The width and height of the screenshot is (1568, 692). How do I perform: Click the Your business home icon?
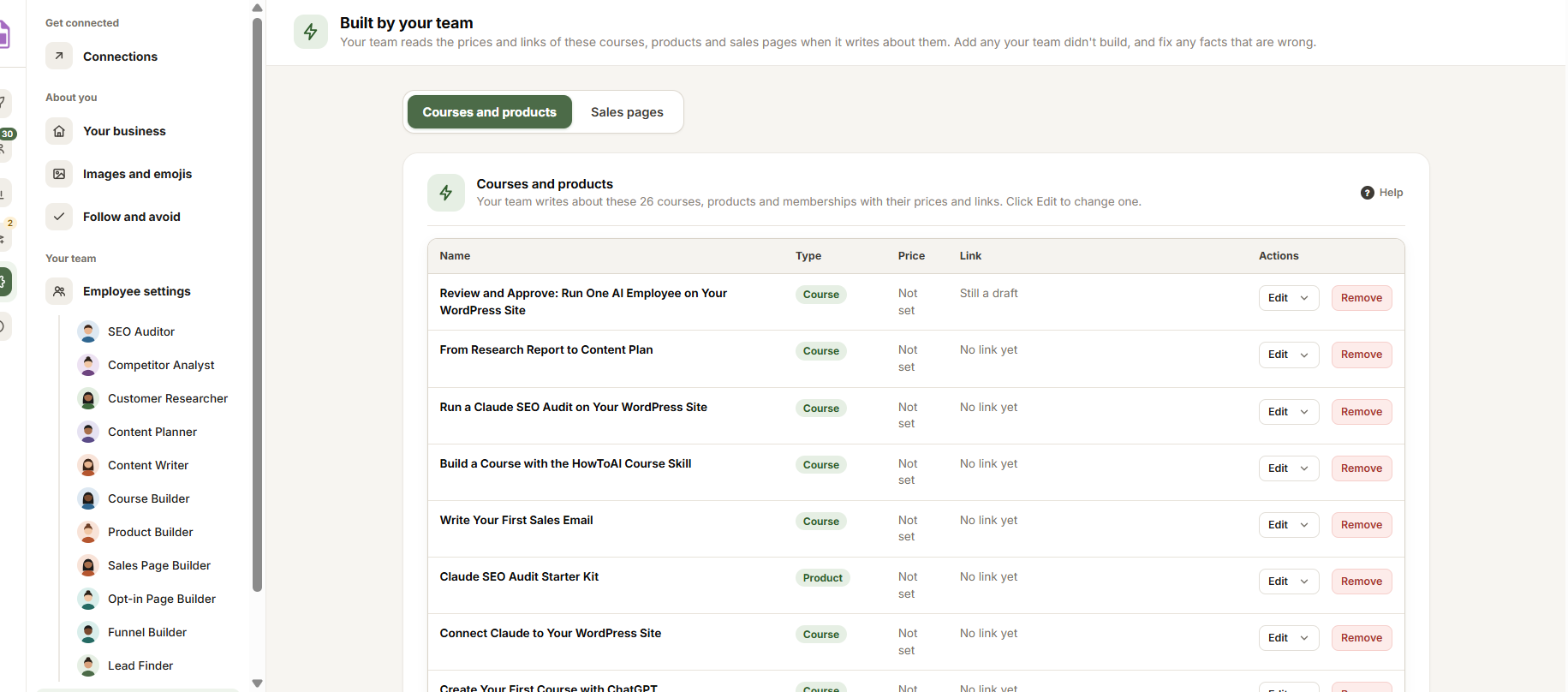coord(59,131)
